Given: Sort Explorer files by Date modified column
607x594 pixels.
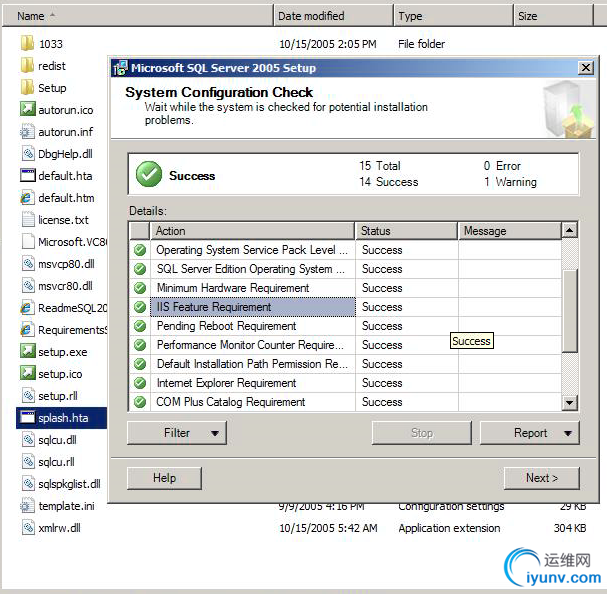Looking at the screenshot, I should pyautogui.click(x=333, y=16).
